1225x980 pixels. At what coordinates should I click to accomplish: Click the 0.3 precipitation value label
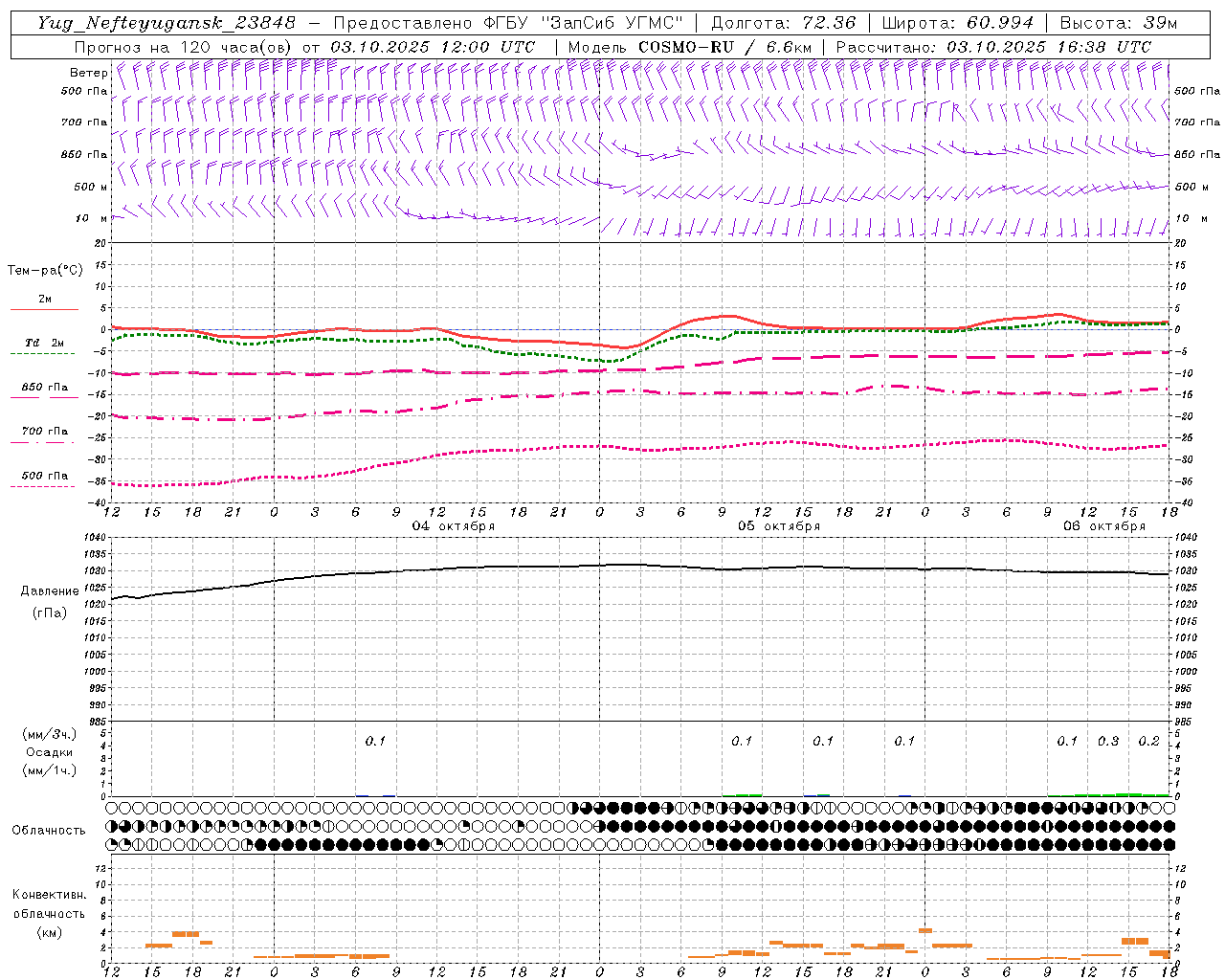pos(1108,741)
